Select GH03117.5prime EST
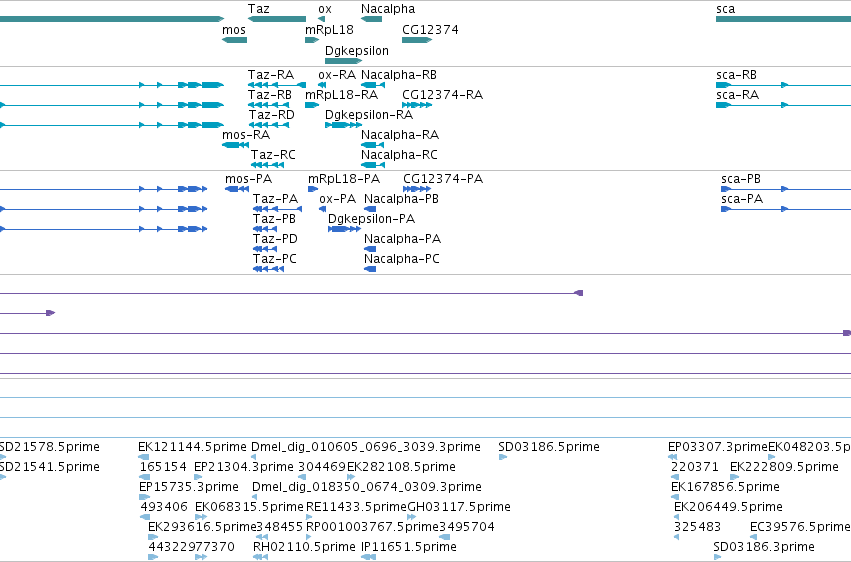 click(411, 517)
